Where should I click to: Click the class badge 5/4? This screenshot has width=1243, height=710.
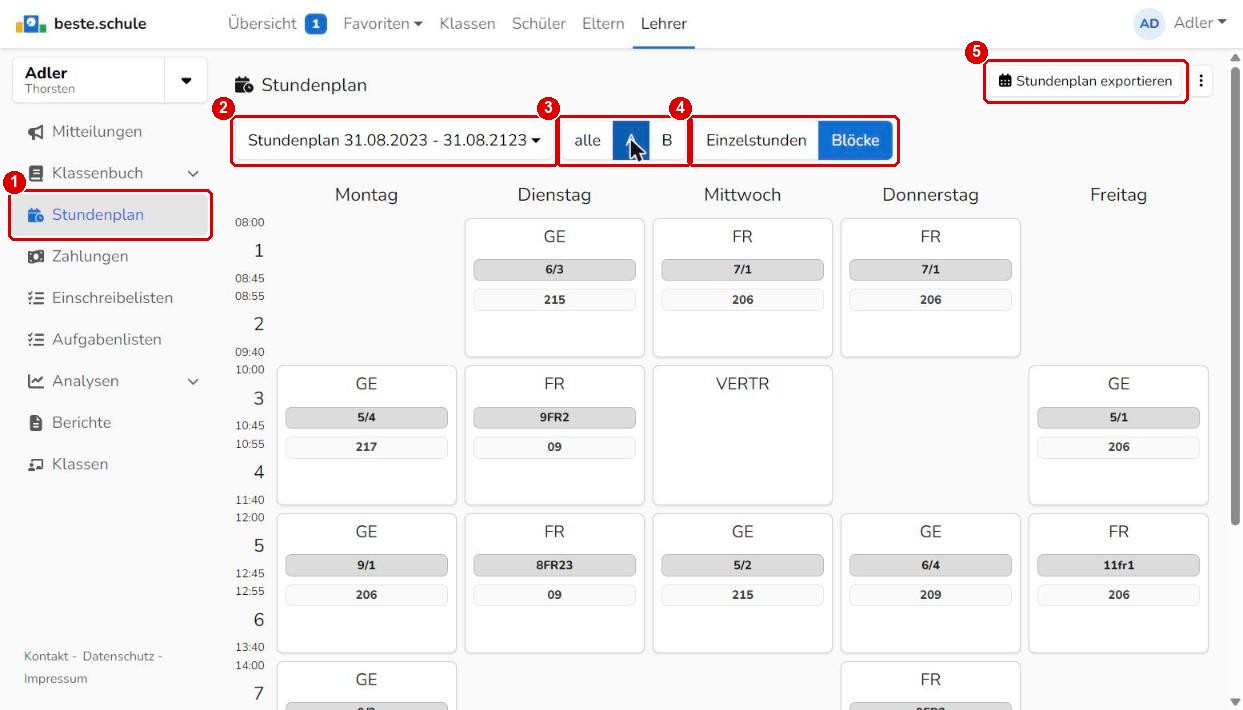[x=366, y=418]
